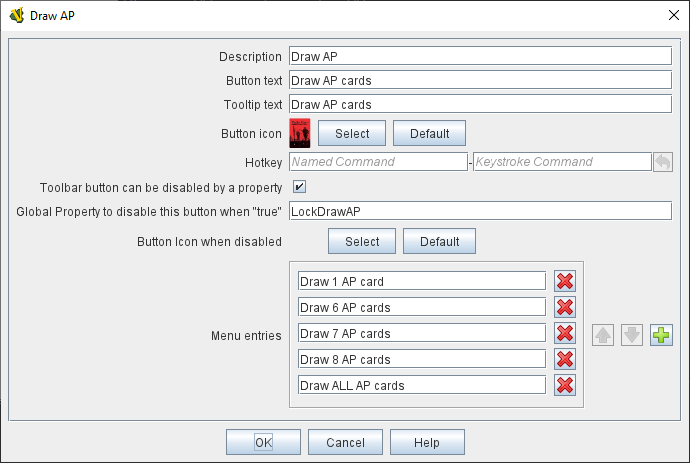Click the Global Property field 'LockDrawAP'

(479, 211)
